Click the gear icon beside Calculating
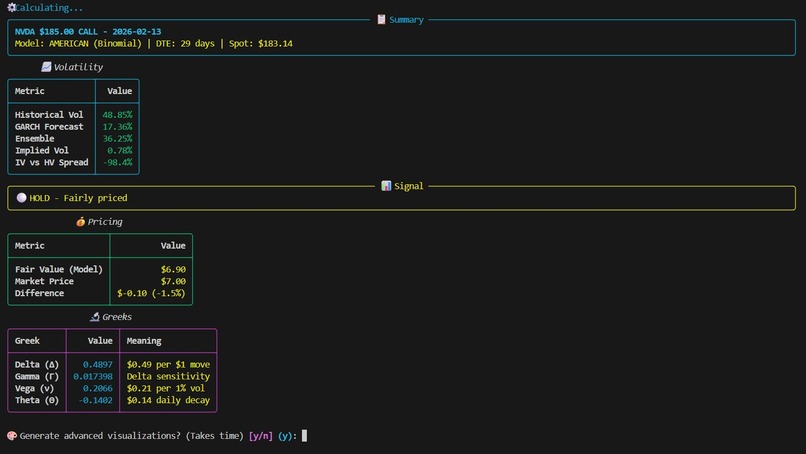Viewport: 806px width, 454px height. pyautogui.click(x=11, y=7)
